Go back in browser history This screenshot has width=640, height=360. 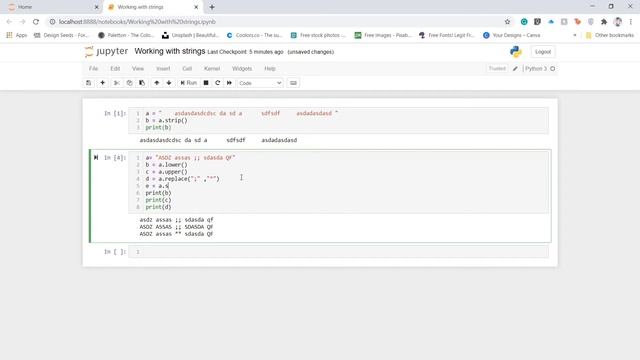tap(9, 22)
